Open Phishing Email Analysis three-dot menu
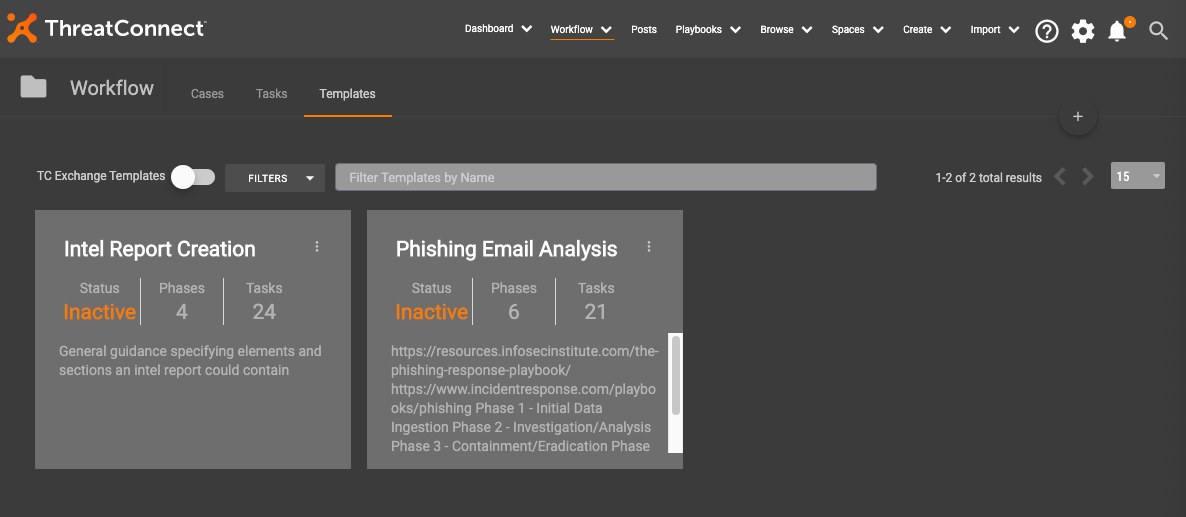The width and height of the screenshot is (1186, 517). click(x=648, y=246)
